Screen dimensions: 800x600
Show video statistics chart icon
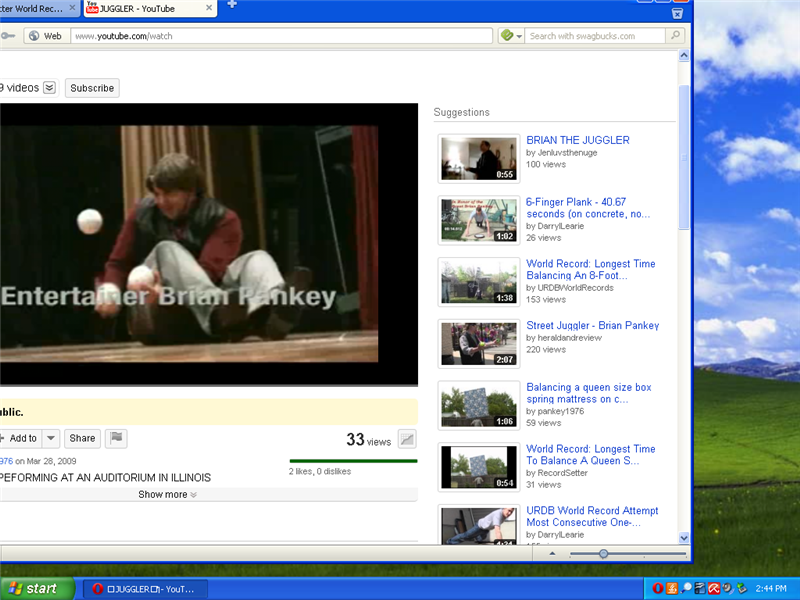tap(407, 439)
